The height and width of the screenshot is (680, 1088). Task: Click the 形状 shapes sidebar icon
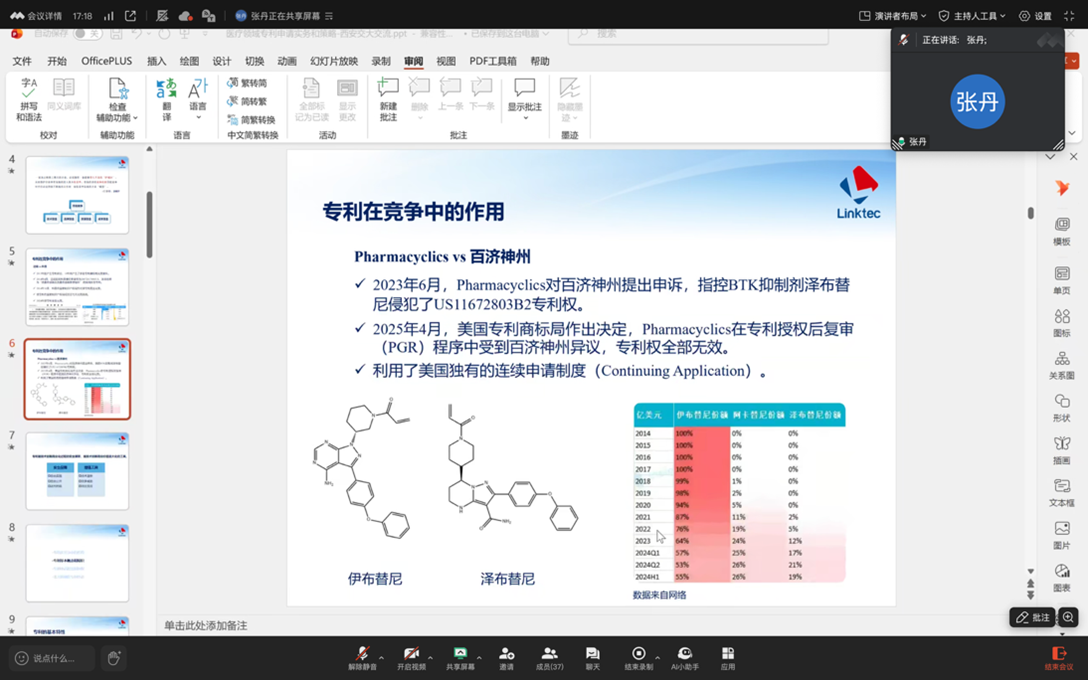tap(1061, 407)
